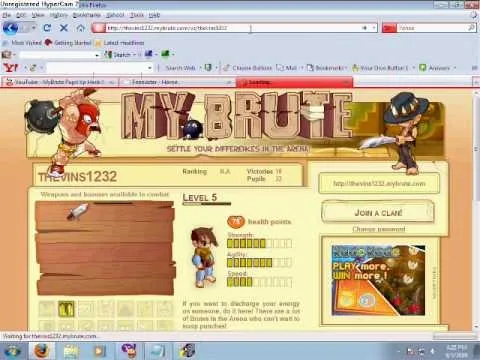The width and height of the screenshot is (480, 360).
Task: Open the file explorer taskbar icon
Action: point(71,351)
